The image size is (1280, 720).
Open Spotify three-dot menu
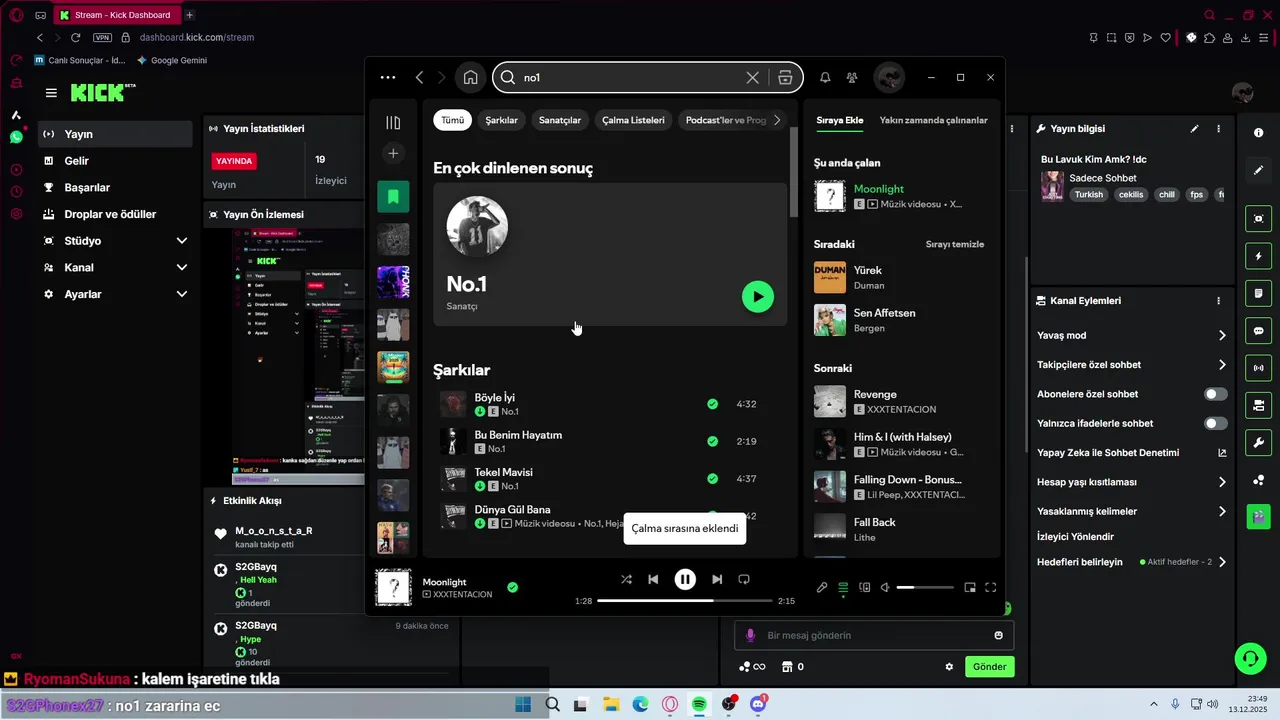click(x=388, y=77)
